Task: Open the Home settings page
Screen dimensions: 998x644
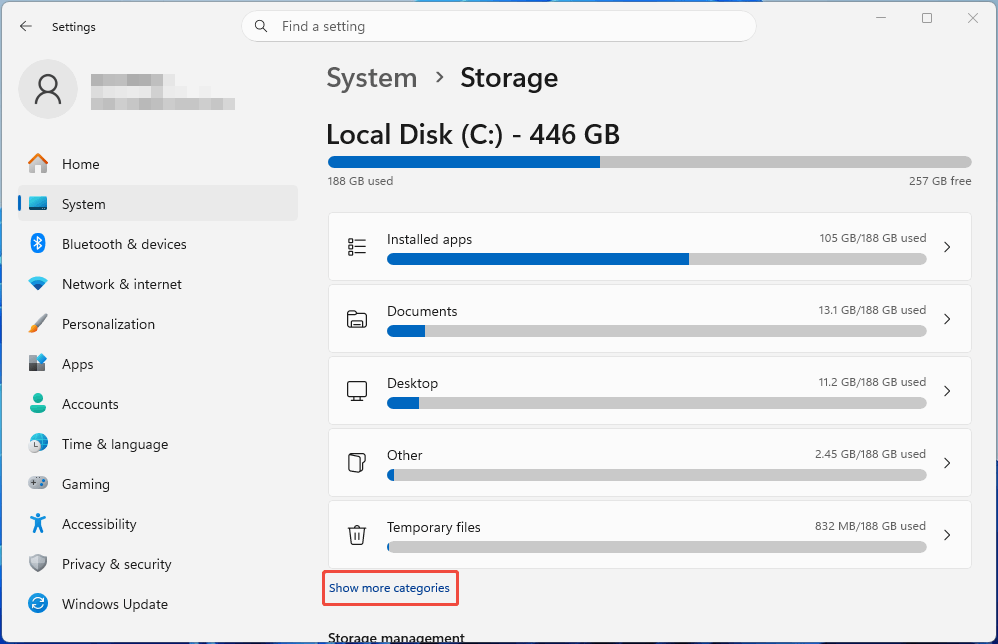Action: (x=158, y=164)
